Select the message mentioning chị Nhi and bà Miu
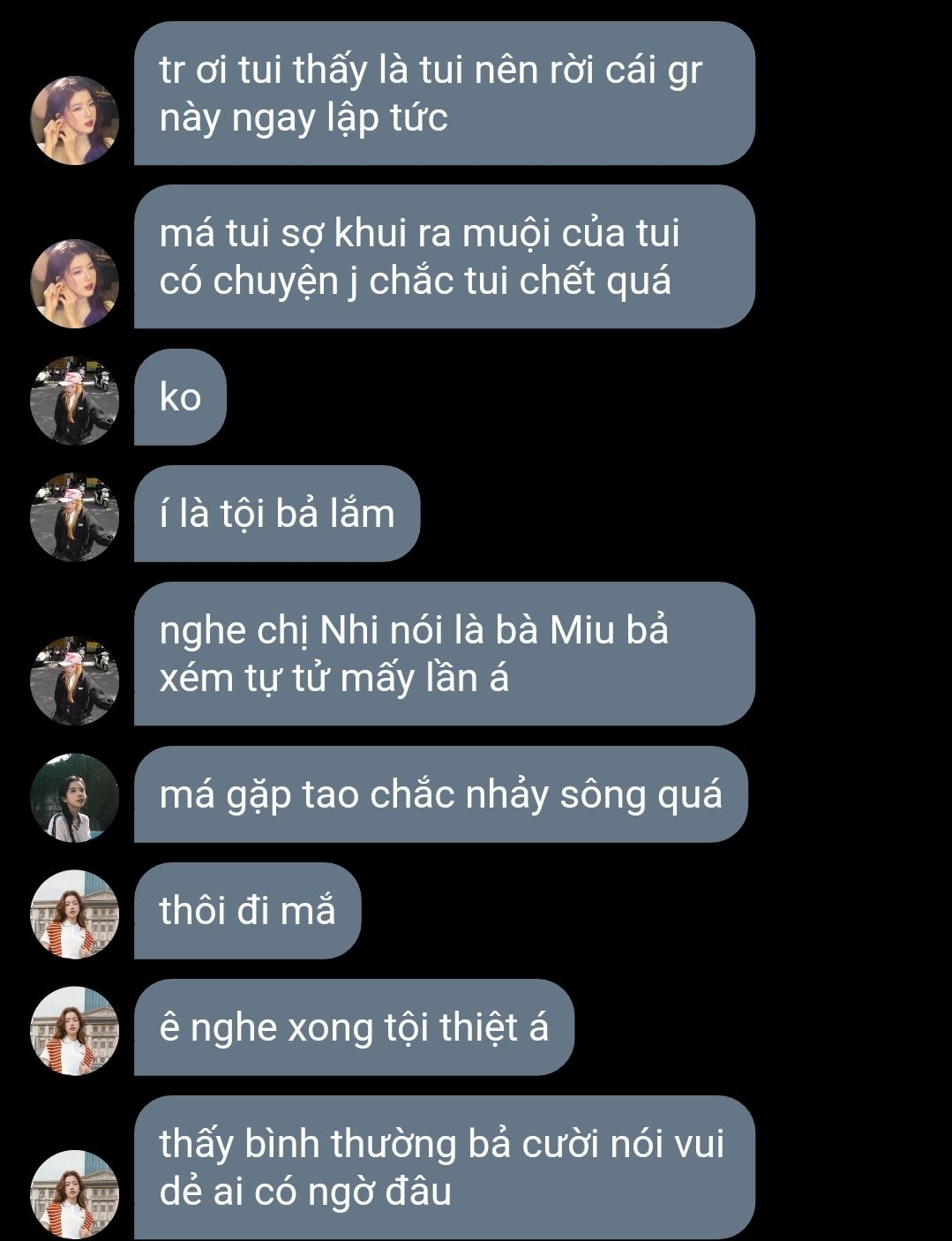This screenshot has width=952, height=1241. point(445,654)
